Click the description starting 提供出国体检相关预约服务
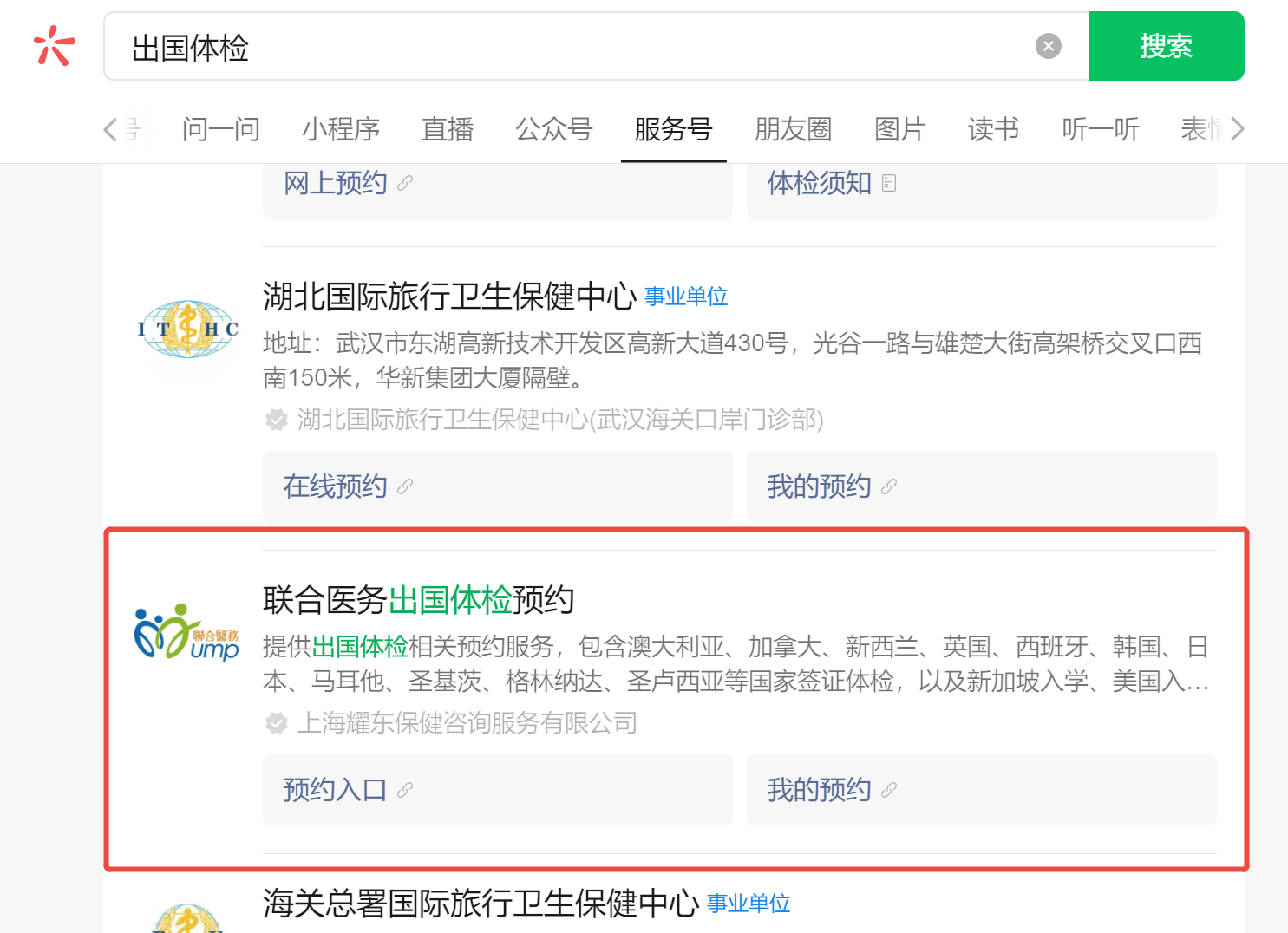This screenshot has height=933, width=1288. click(x=736, y=663)
